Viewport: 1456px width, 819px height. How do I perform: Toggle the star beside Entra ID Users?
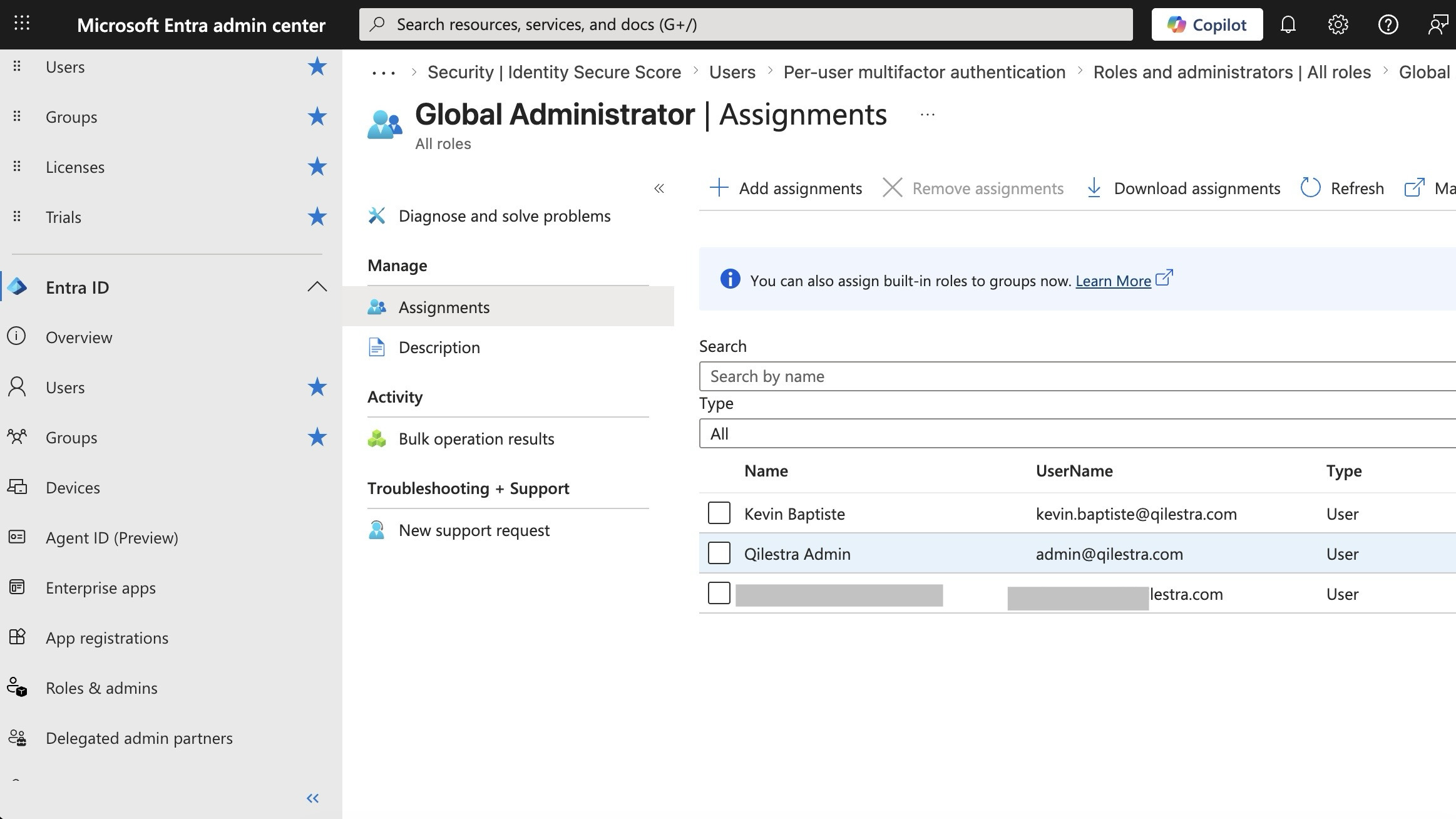[317, 387]
